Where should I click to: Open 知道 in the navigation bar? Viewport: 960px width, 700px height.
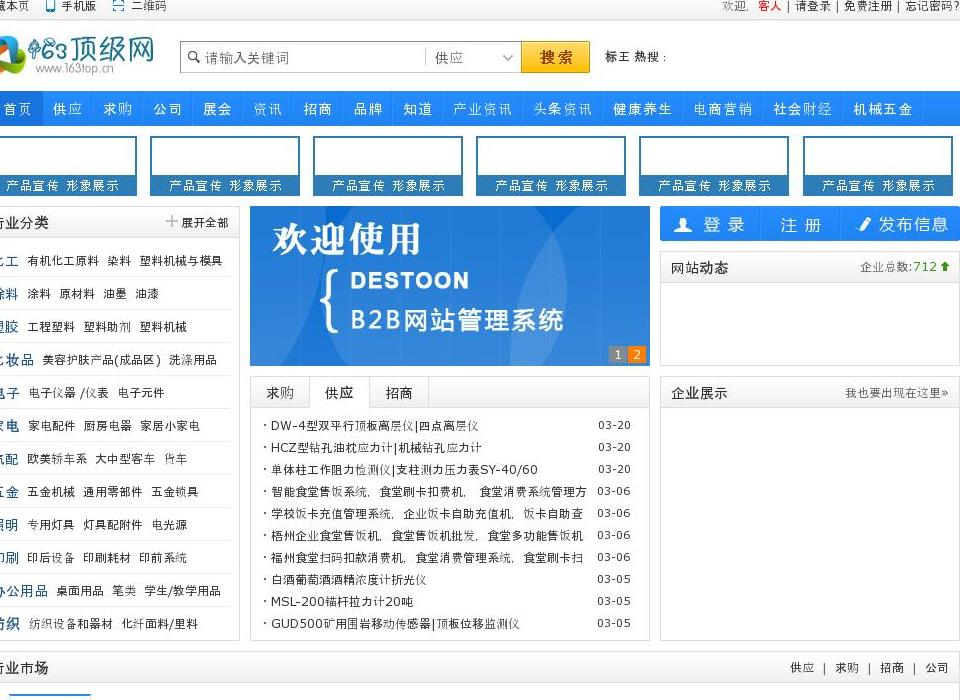coord(418,109)
